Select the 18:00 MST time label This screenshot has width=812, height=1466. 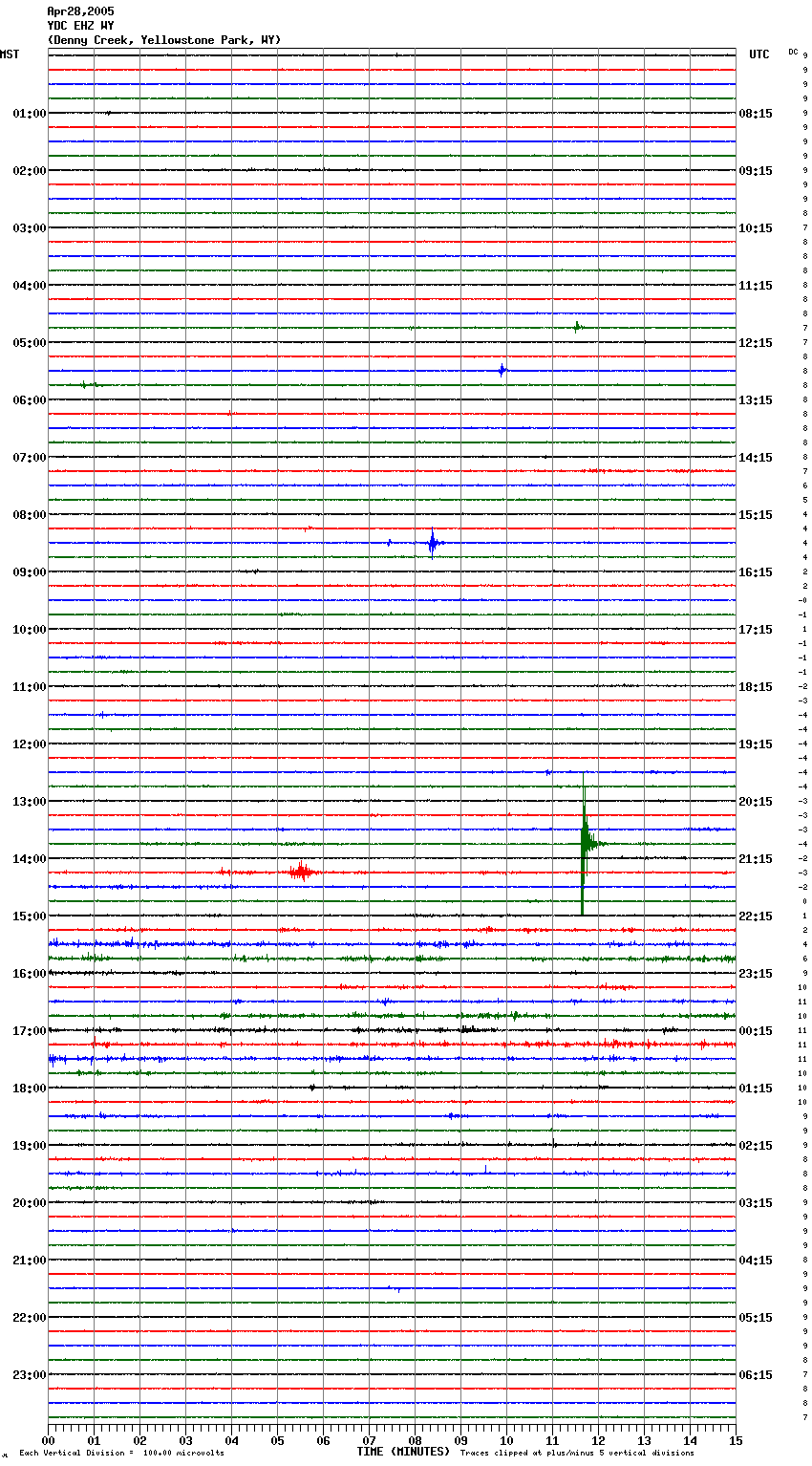tap(30, 1089)
